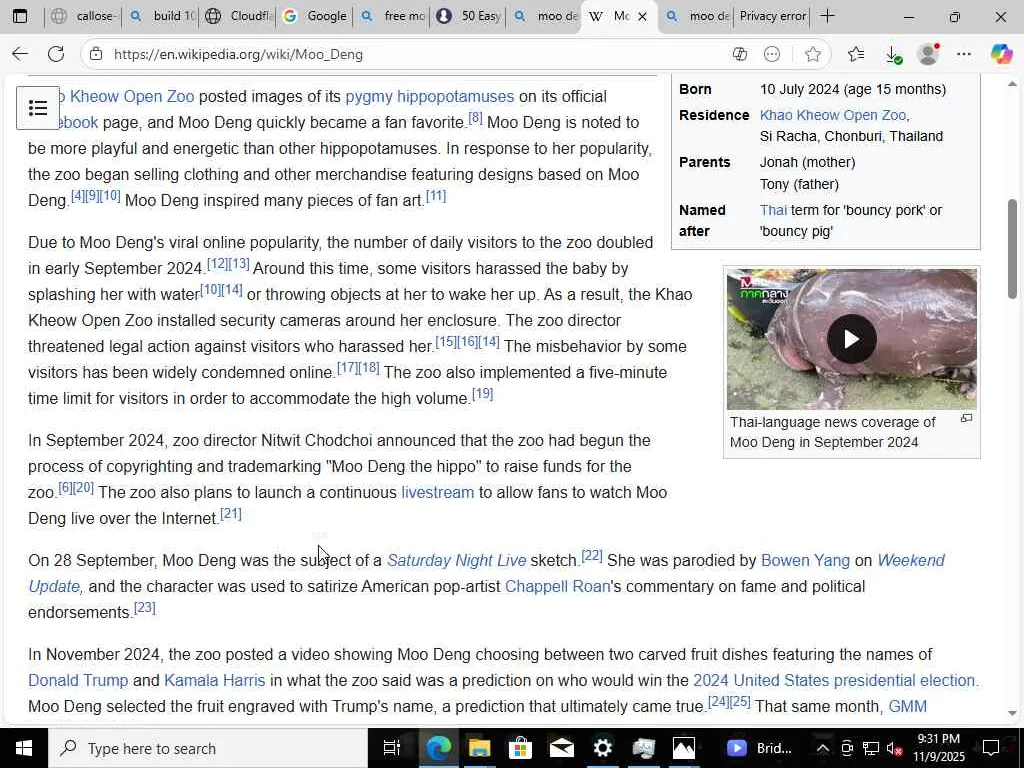The width and height of the screenshot is (1024, 768).
Task: Open the Mail app on taskbar
Action: pyautogui.click(x=561, y=748)
